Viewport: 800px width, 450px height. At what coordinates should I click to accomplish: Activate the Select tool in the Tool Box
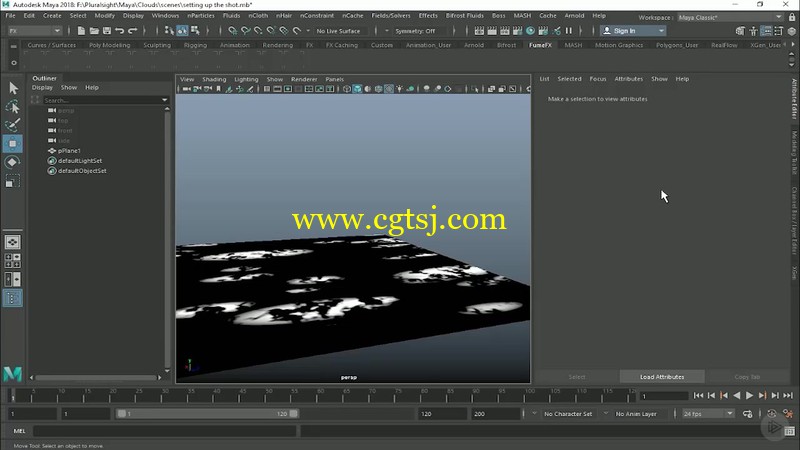click(13, 88)
